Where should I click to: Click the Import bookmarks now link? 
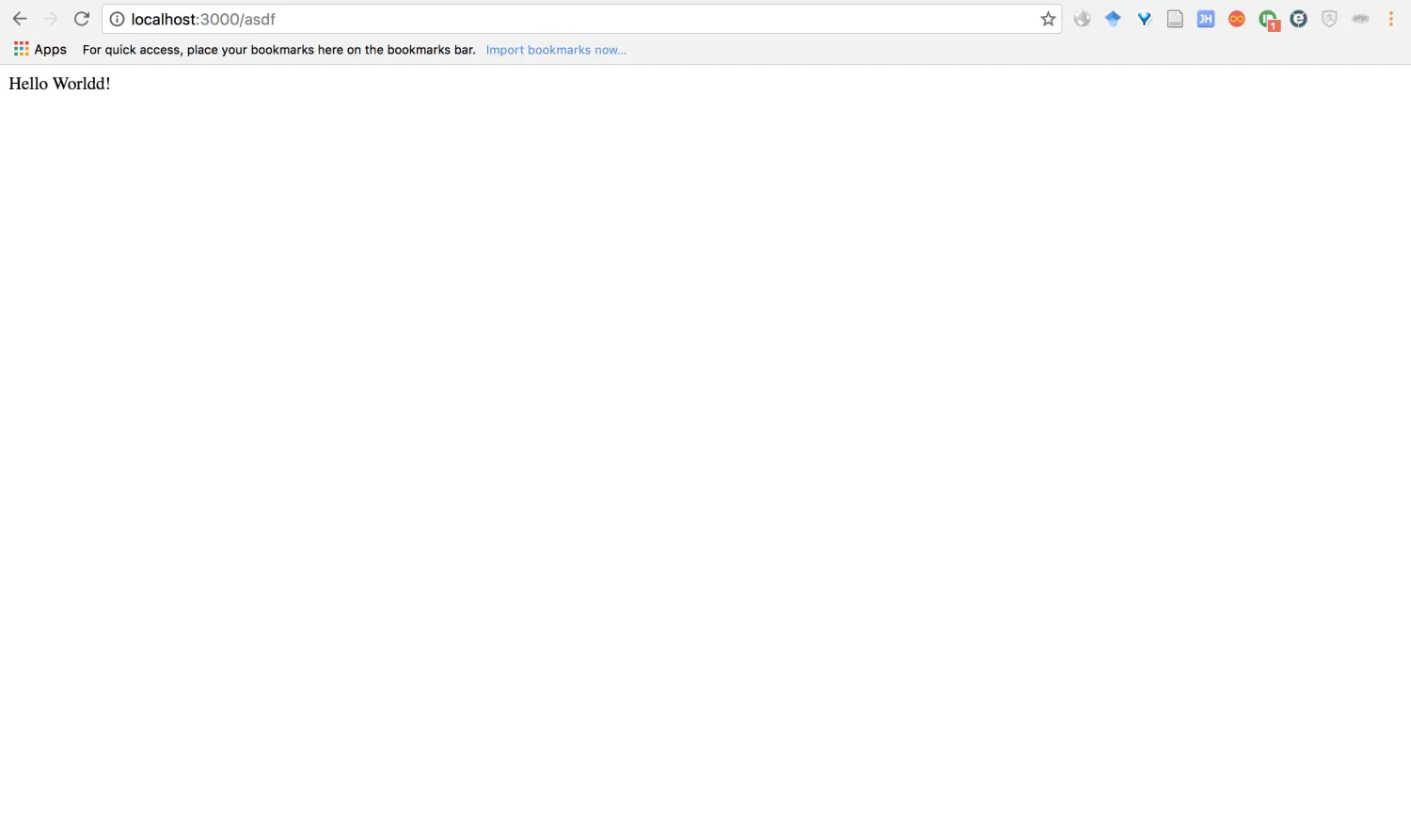(556, 50)
